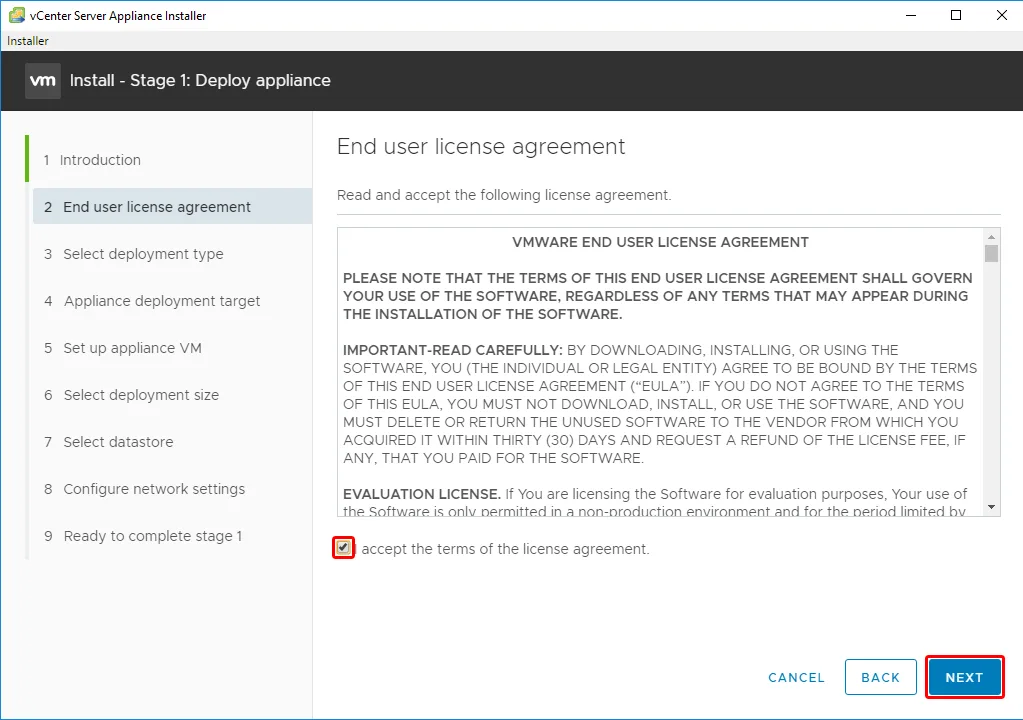
Task: Uncheck accept license terms checkbox
Action: point(343,548)
